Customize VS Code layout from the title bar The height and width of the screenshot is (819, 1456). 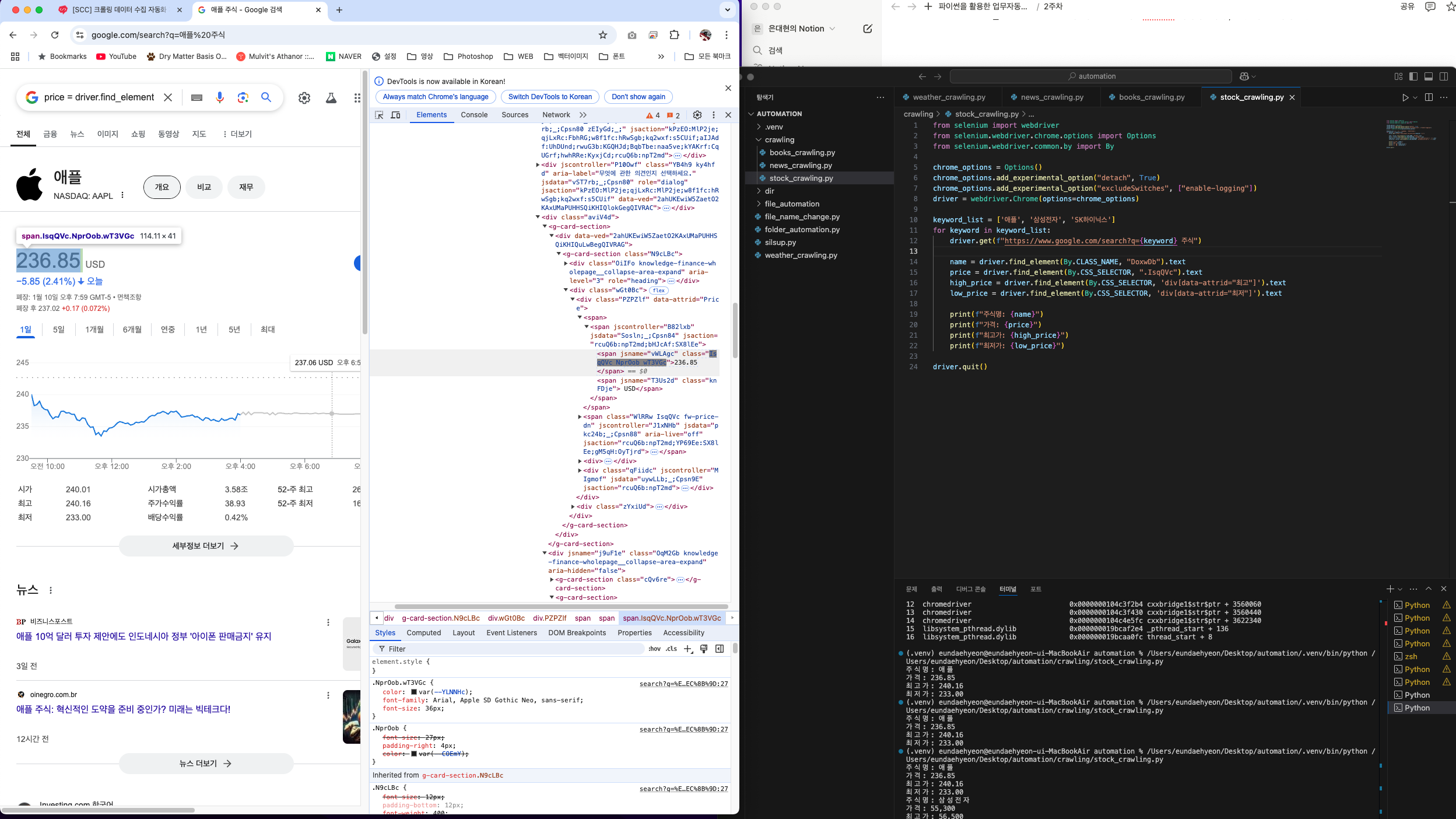coord(1398,76)
